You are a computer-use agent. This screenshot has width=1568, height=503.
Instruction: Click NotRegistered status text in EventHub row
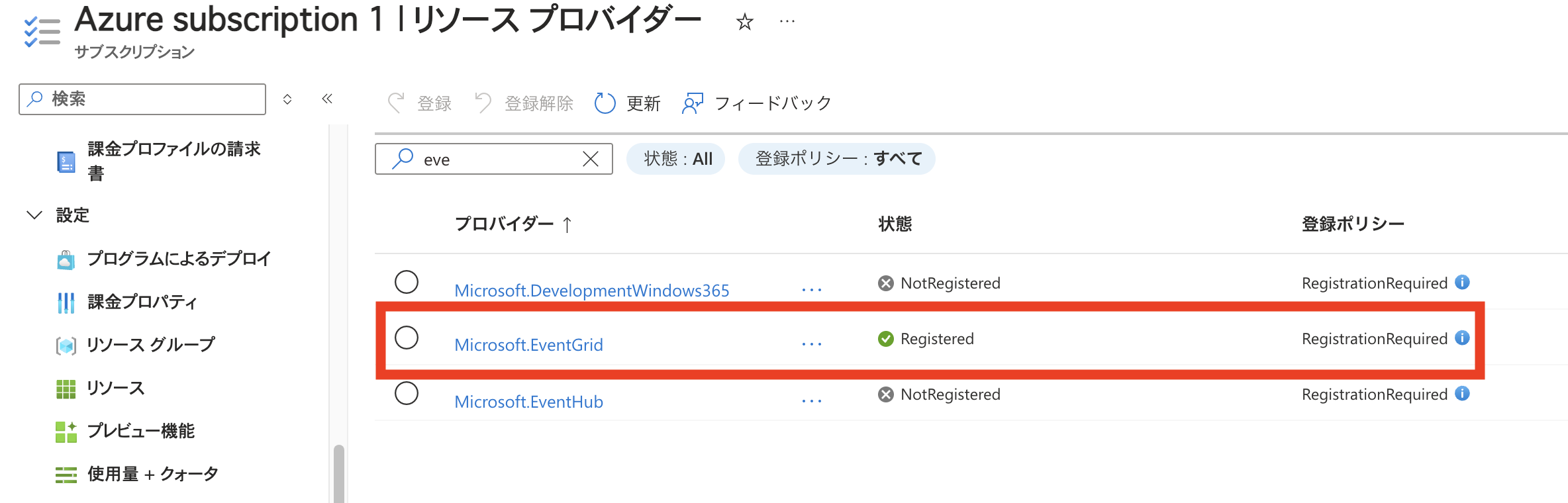pos(950,394)
